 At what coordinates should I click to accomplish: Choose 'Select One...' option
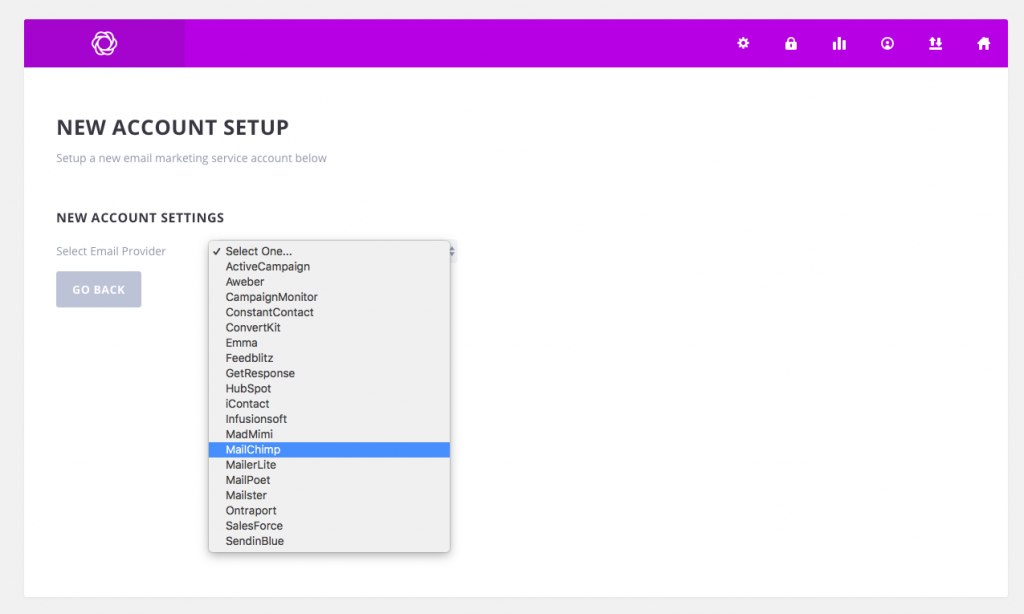(329, 251)
